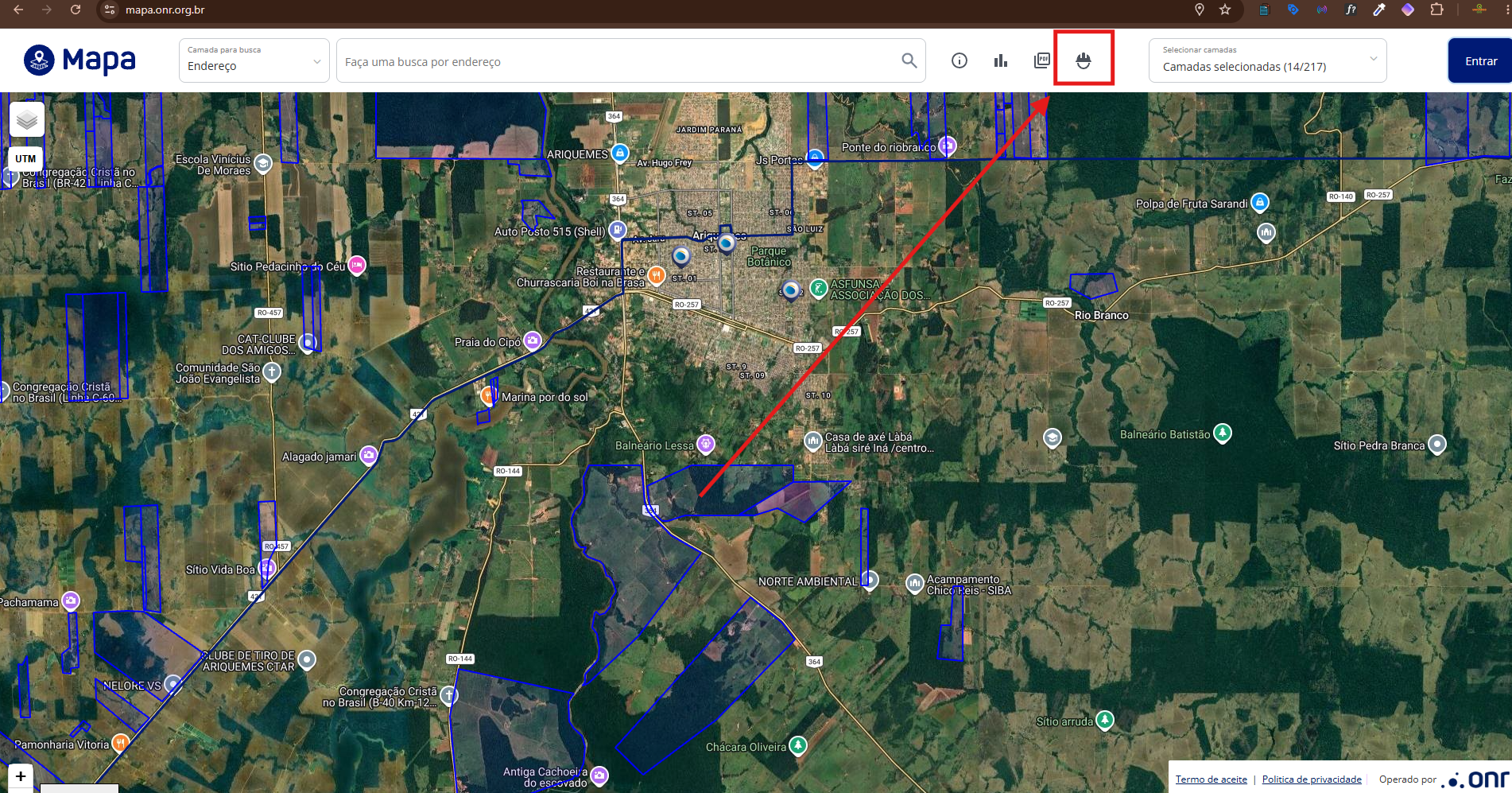Click the magnifier search icon

[909, 60]
